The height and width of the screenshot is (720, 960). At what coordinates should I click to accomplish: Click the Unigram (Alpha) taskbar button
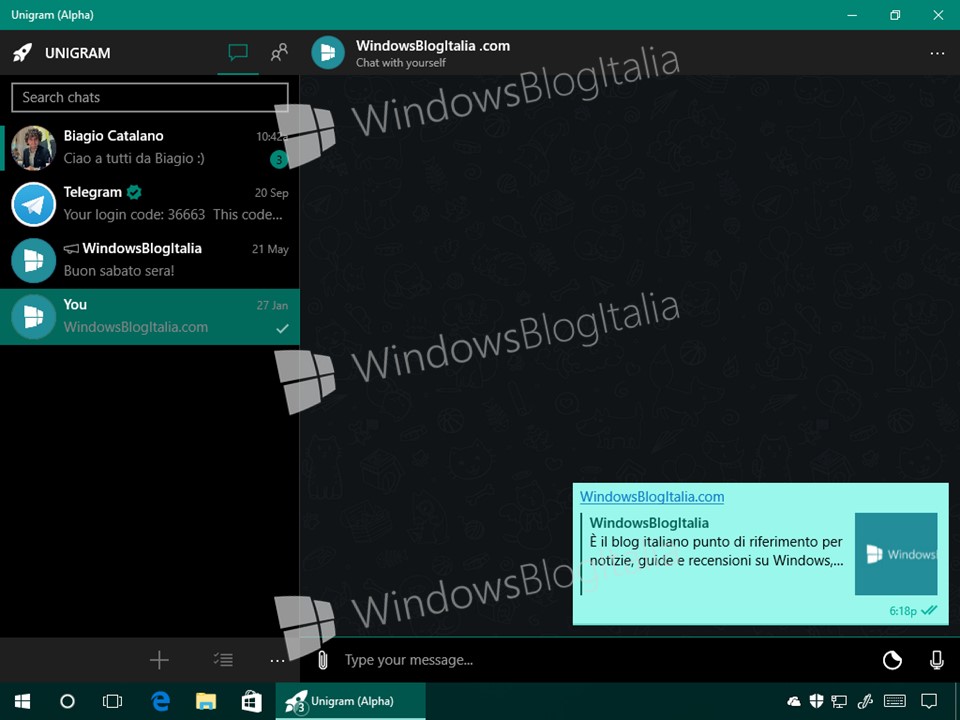(x=350, y=701)
